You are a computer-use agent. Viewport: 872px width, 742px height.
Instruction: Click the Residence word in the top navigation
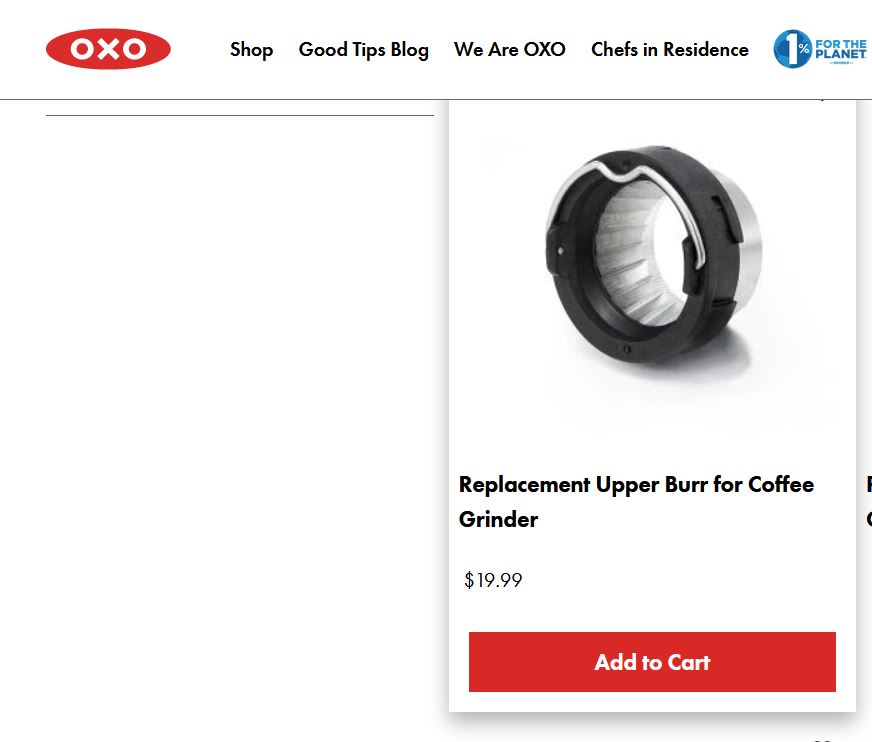click(x=705, y=49)
